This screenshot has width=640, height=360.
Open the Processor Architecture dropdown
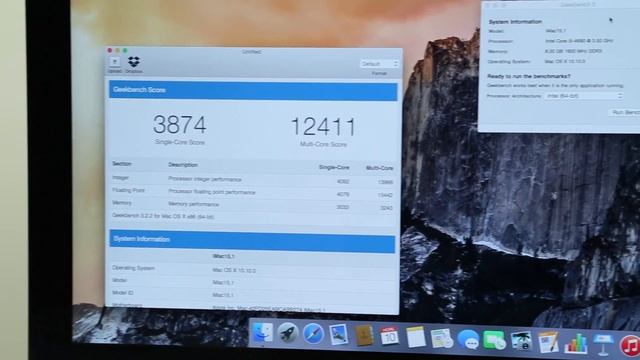click(x=584, y=96)
